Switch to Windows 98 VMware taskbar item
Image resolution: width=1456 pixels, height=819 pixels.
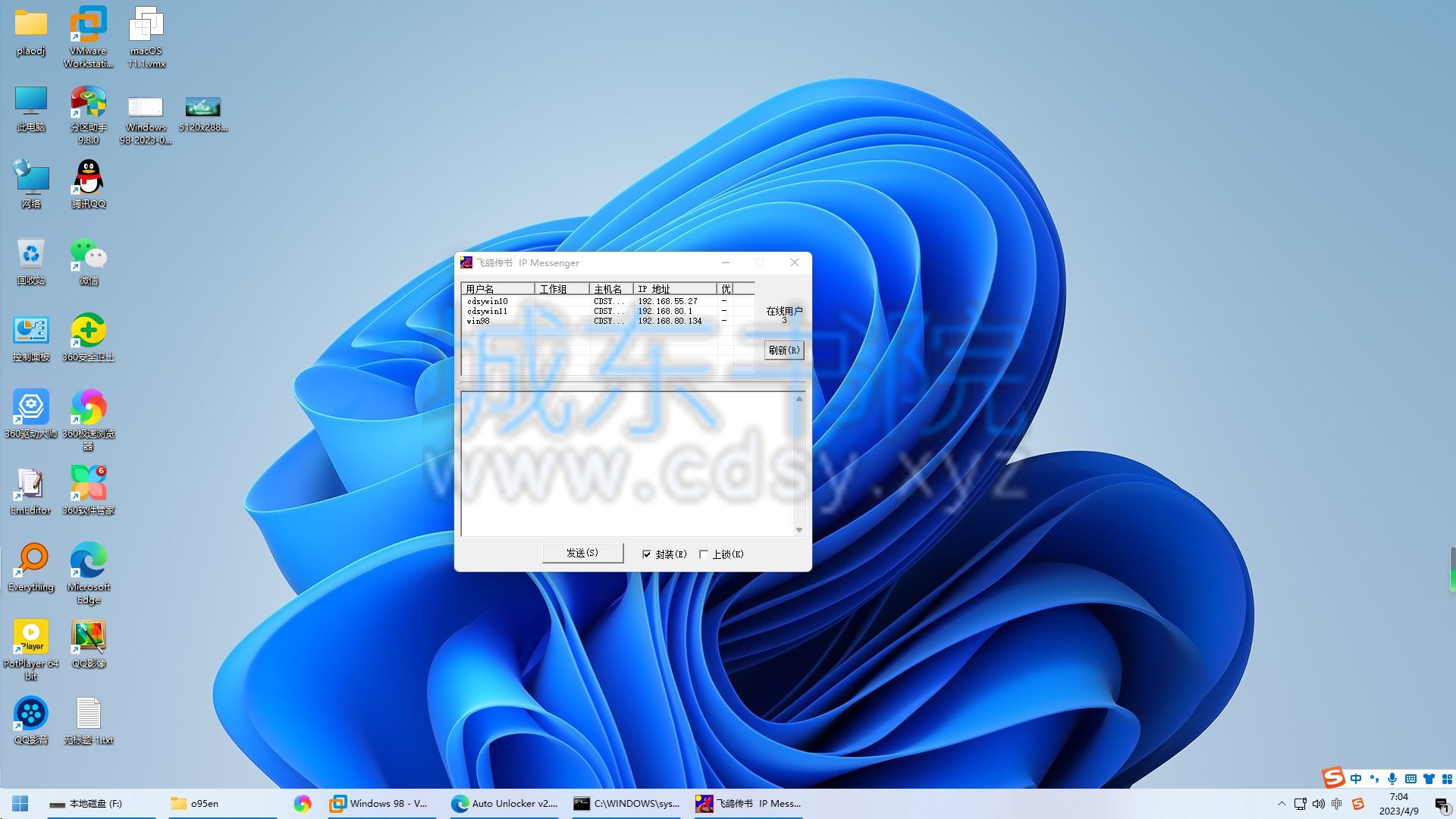[x=381, y=803]
